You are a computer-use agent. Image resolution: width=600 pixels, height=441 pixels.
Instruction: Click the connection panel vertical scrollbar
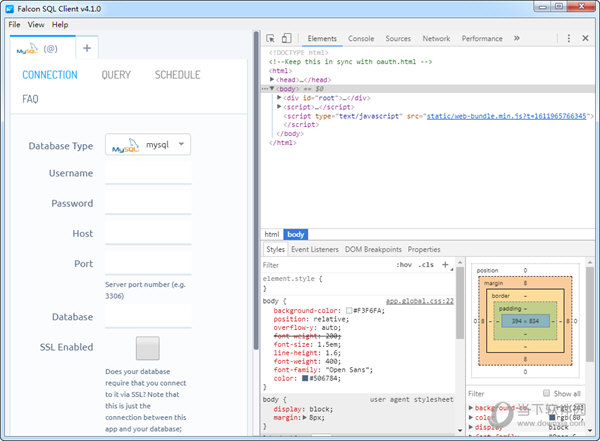coord(256,190)
